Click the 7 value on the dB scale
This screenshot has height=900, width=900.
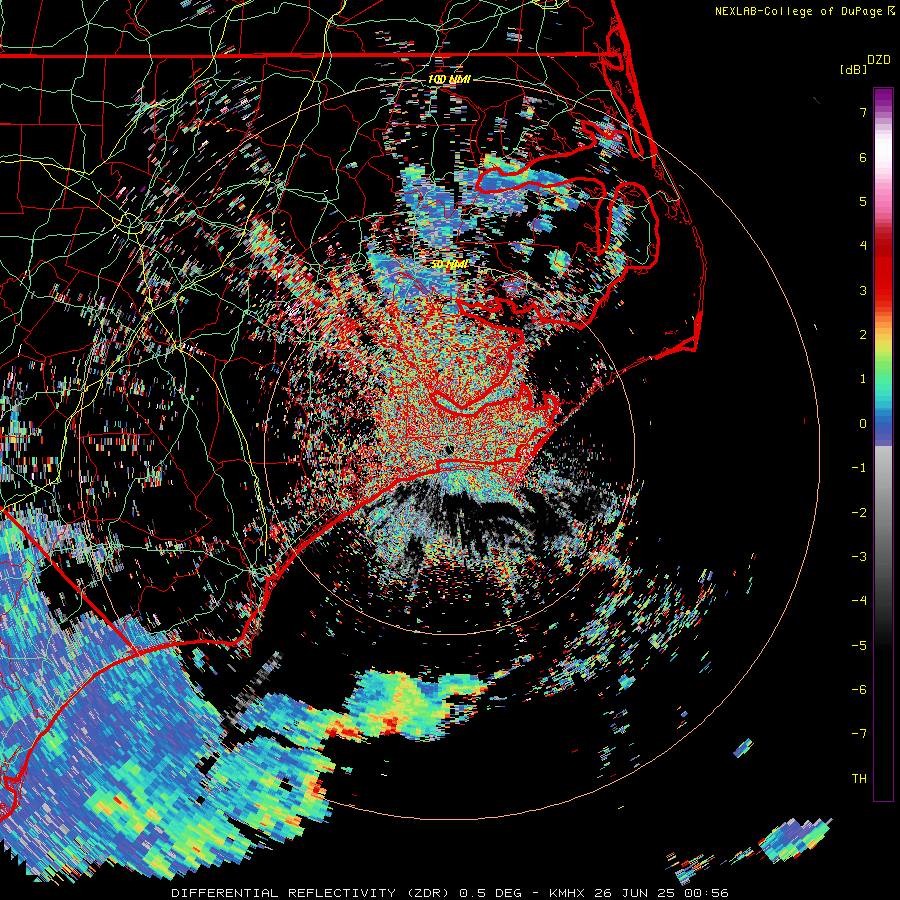pos(863,112)
